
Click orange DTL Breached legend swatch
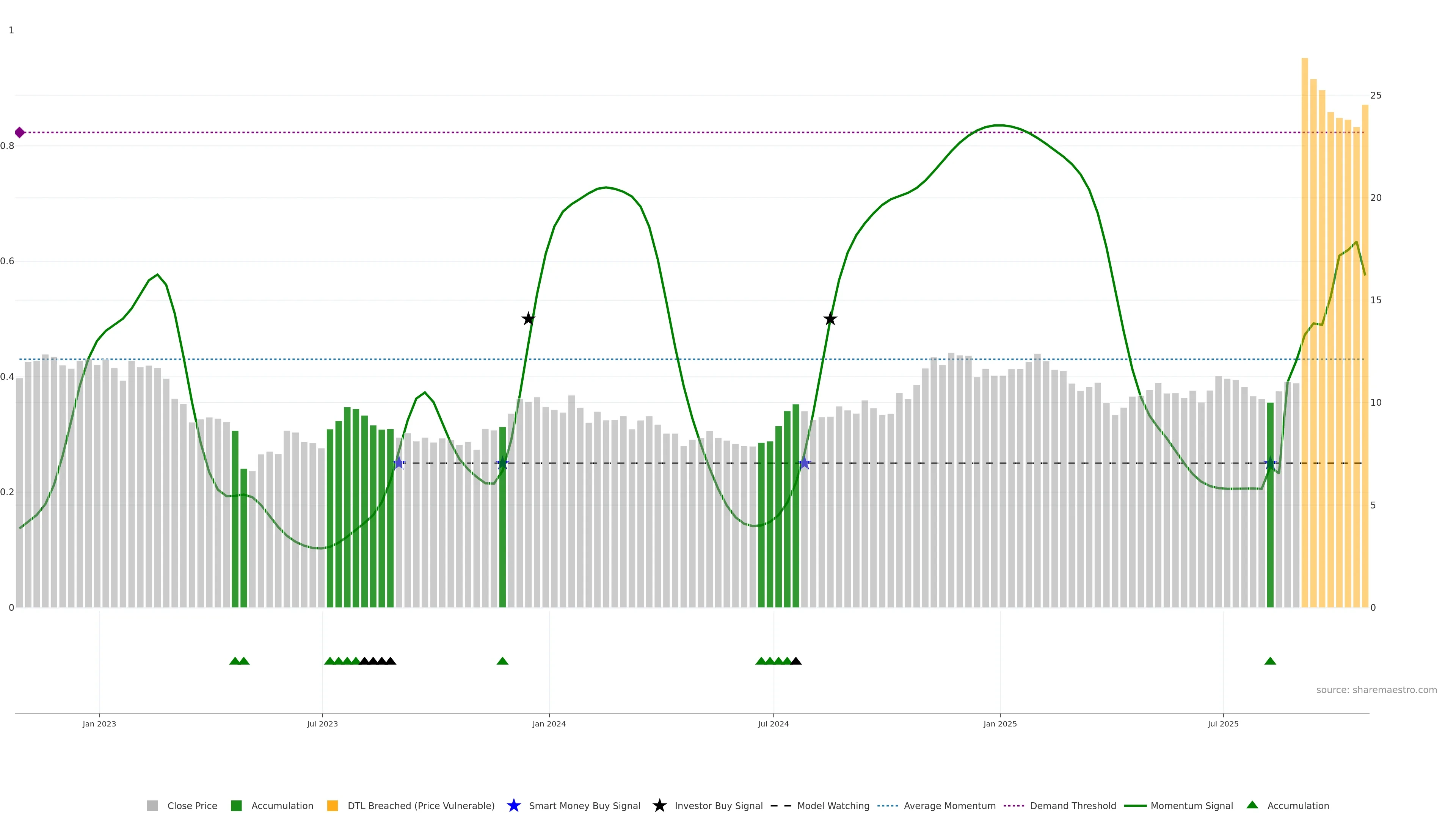click(333, 805)
